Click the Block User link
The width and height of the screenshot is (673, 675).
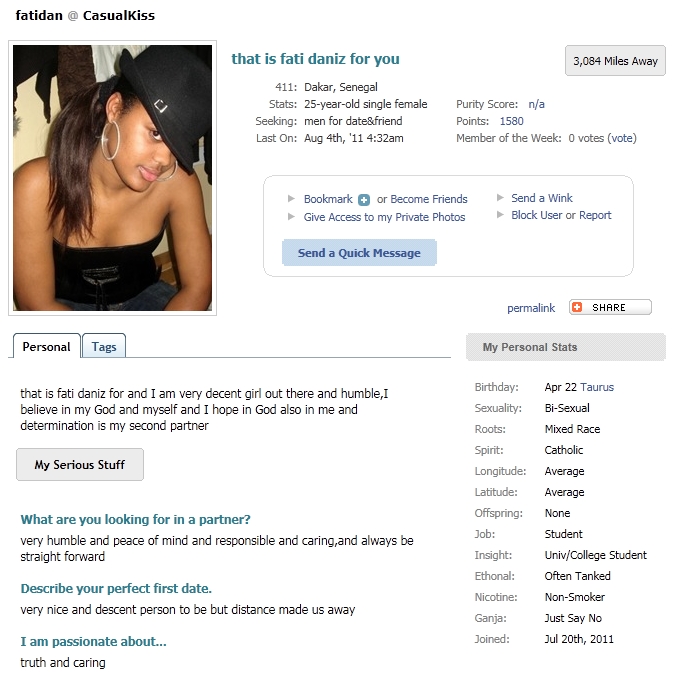tap(537, 215)
